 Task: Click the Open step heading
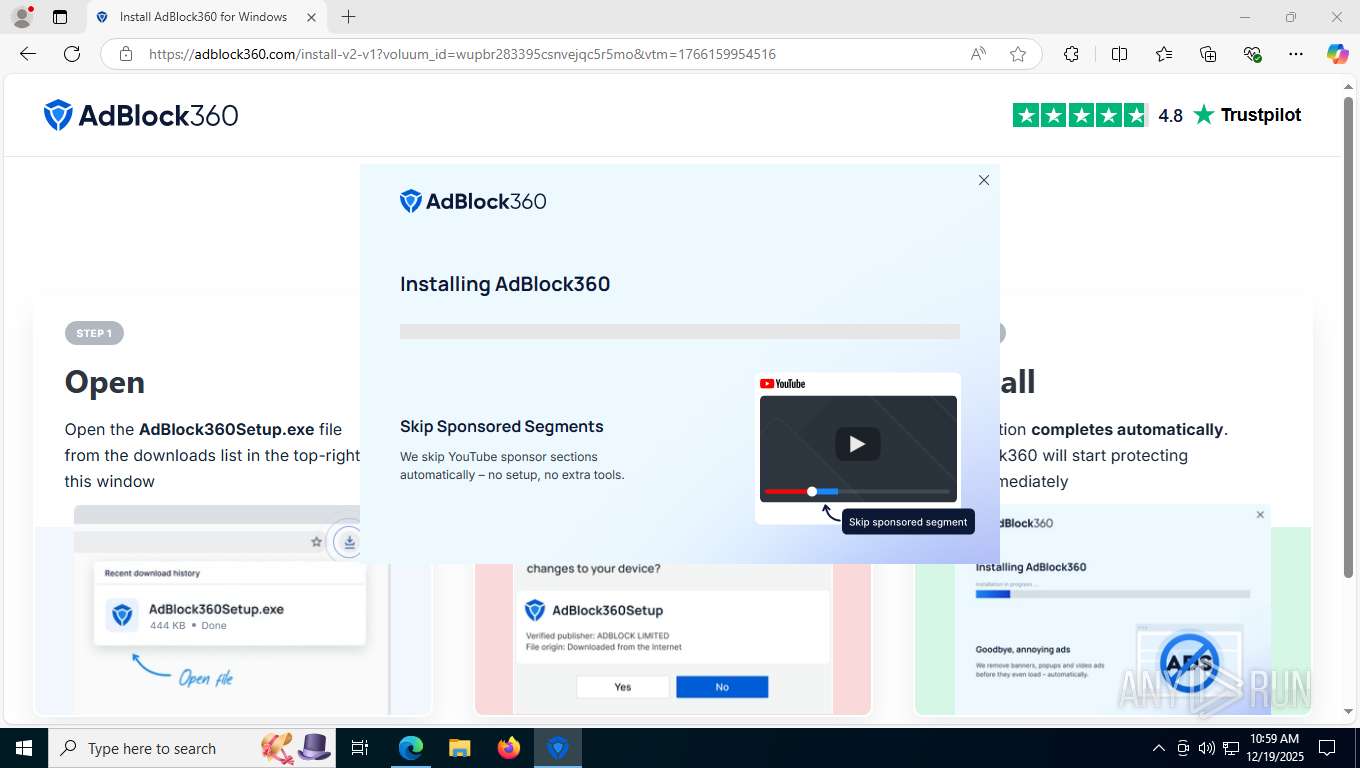click(x=105, y=382)
